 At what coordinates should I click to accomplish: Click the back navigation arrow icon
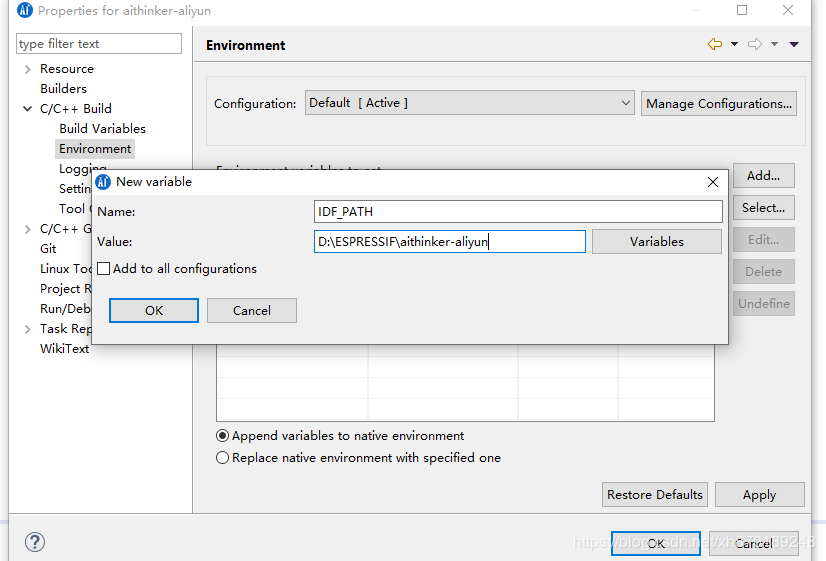click(715, 44)
